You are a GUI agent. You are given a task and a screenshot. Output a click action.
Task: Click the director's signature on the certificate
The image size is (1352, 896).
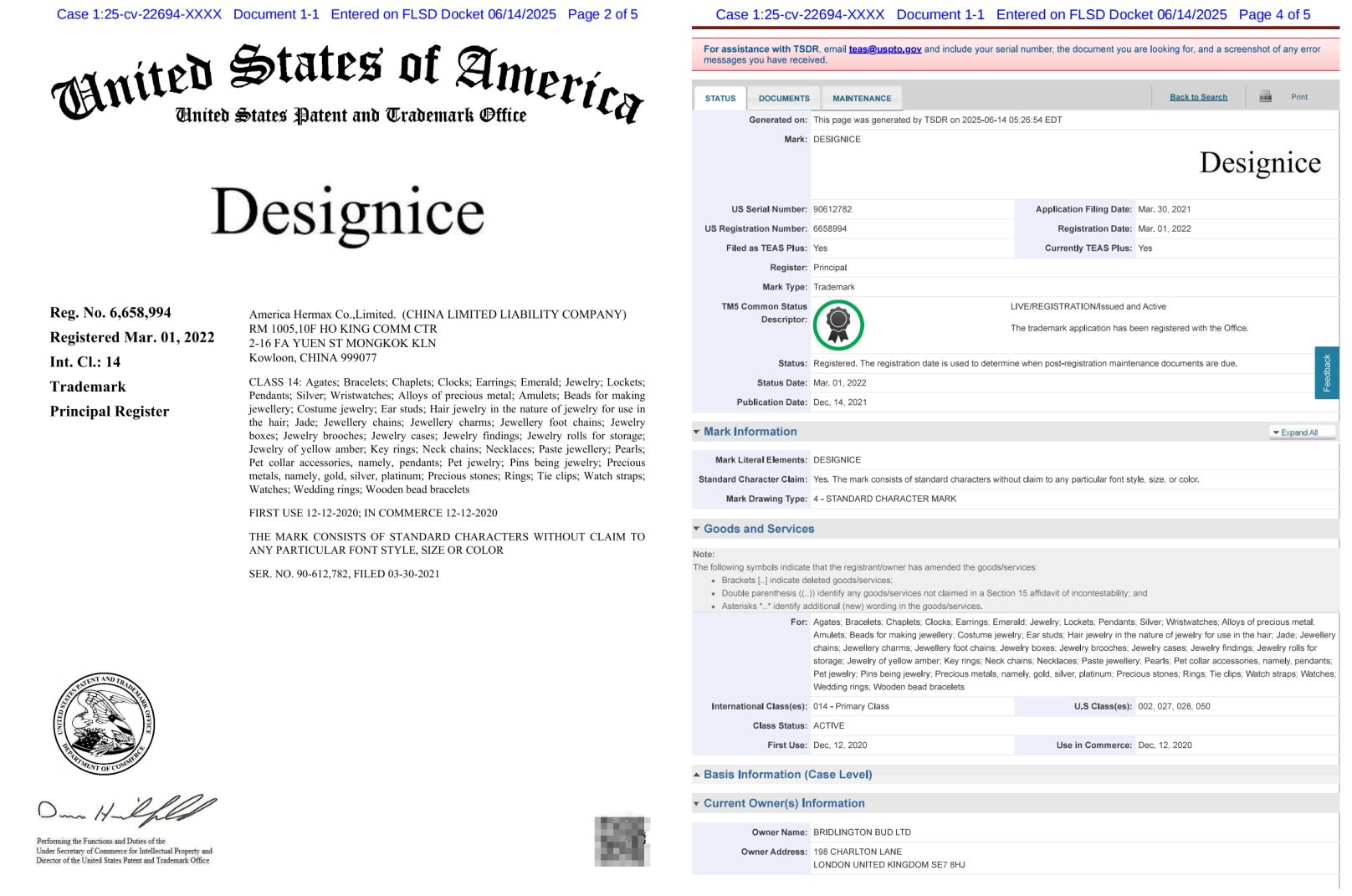pos(127,810)
